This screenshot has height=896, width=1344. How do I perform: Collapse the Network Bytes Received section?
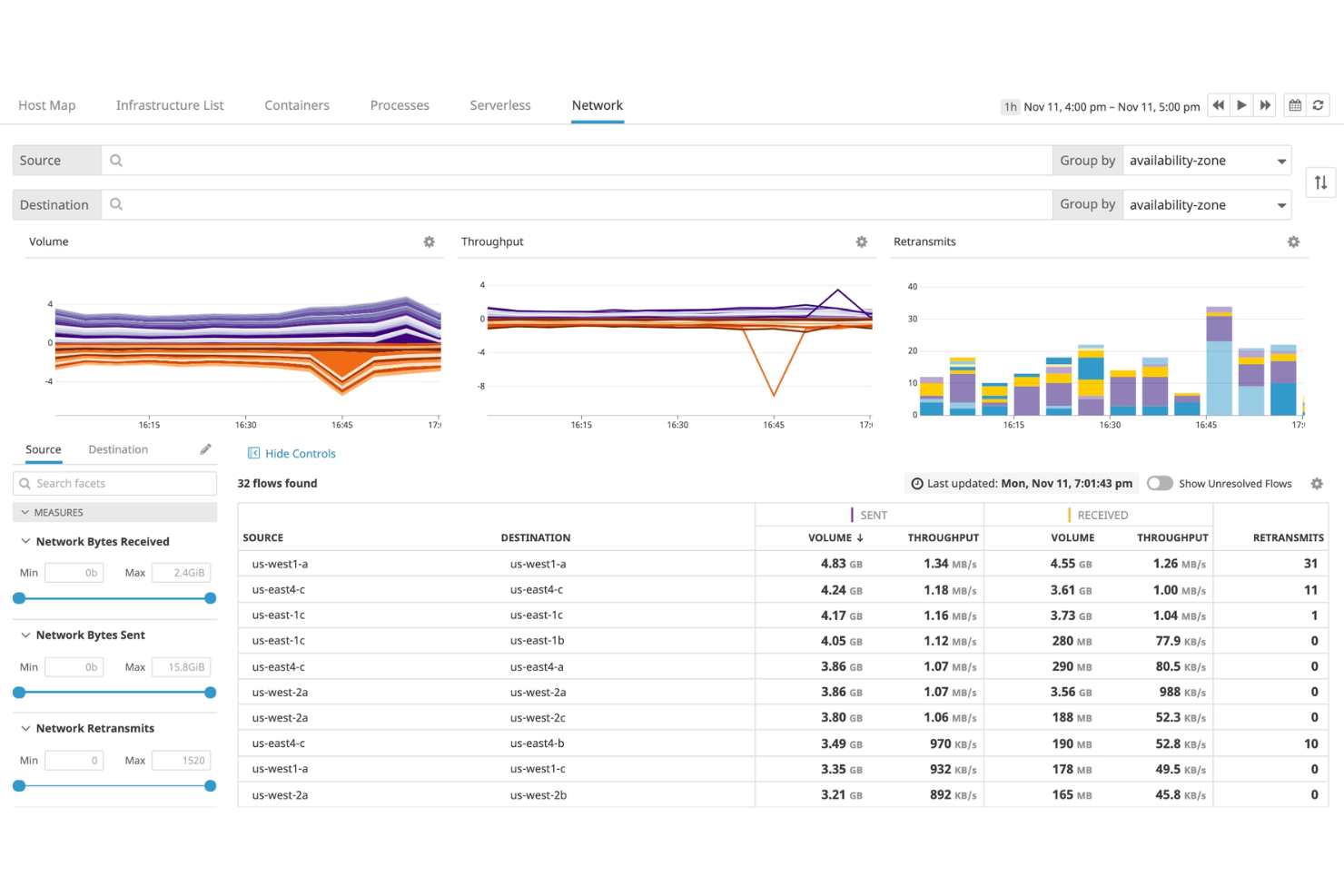[25, 541]
